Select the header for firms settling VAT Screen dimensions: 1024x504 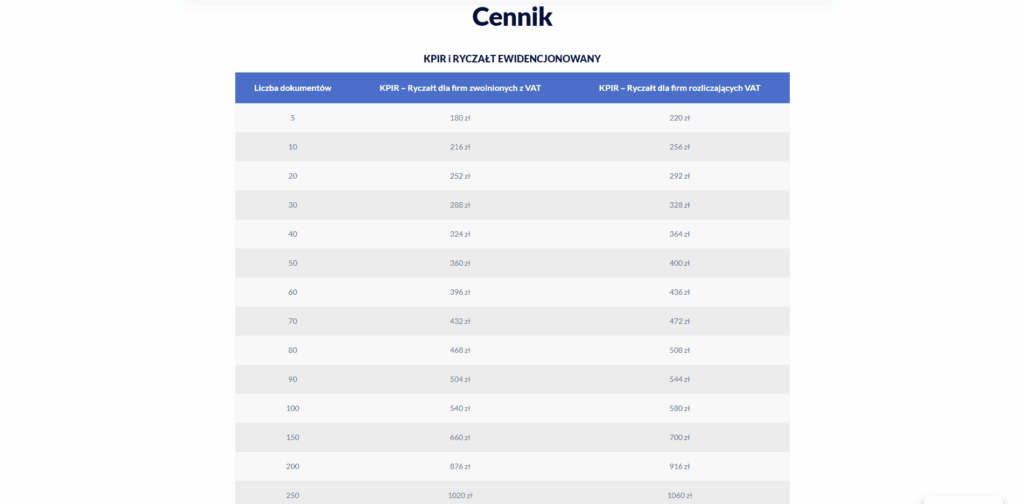tap(679, 88)
